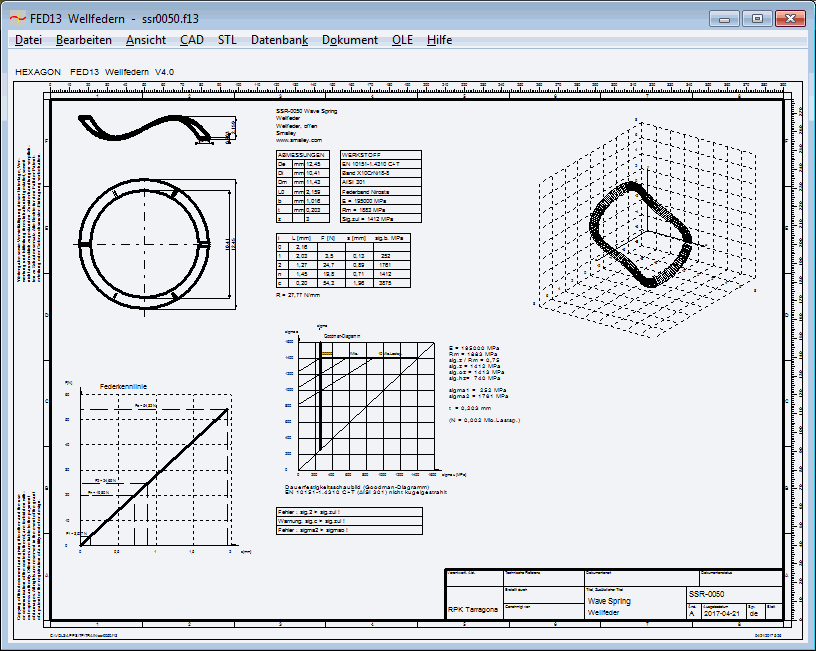The image size is (816, 651).
Task: Click the SSR-0050 title block field
Action: click(713, 593)
